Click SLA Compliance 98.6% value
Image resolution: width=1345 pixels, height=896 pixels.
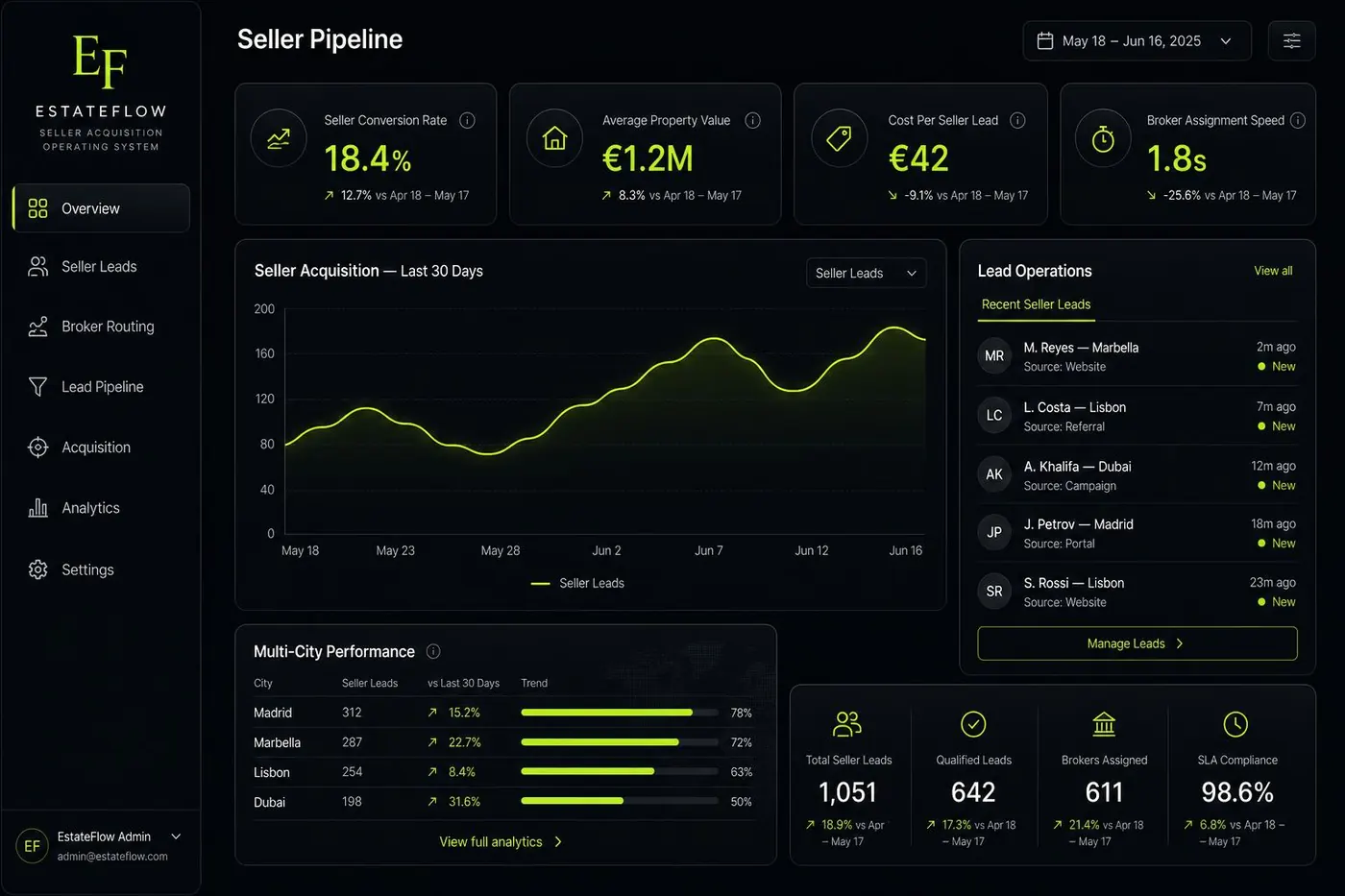pyautogui.click(x=1237, y=792)
